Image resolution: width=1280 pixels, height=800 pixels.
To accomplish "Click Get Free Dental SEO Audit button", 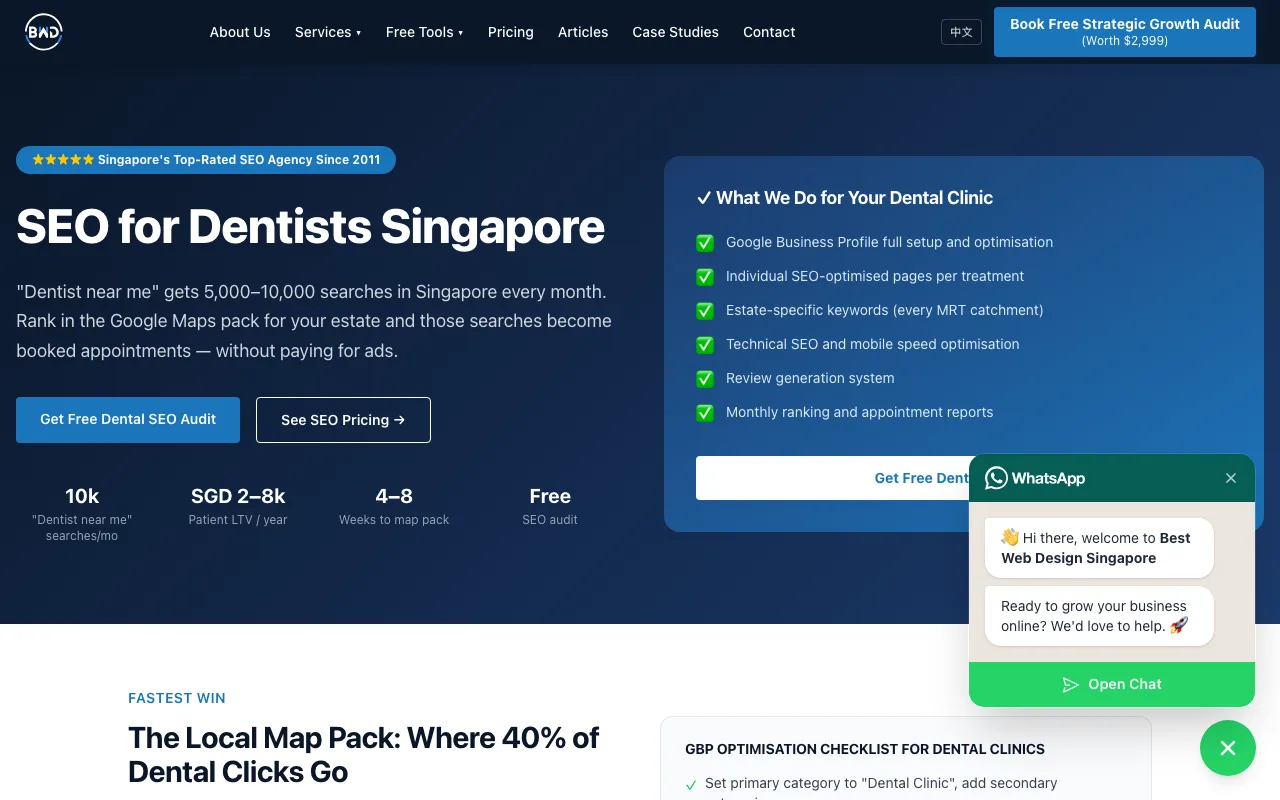I will click(x=128, y=420).
